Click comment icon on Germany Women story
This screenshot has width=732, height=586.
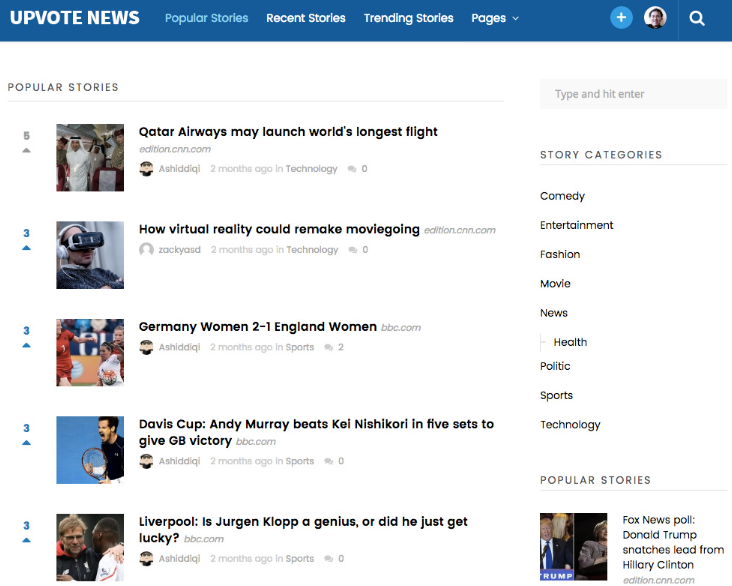click(329, 347)
